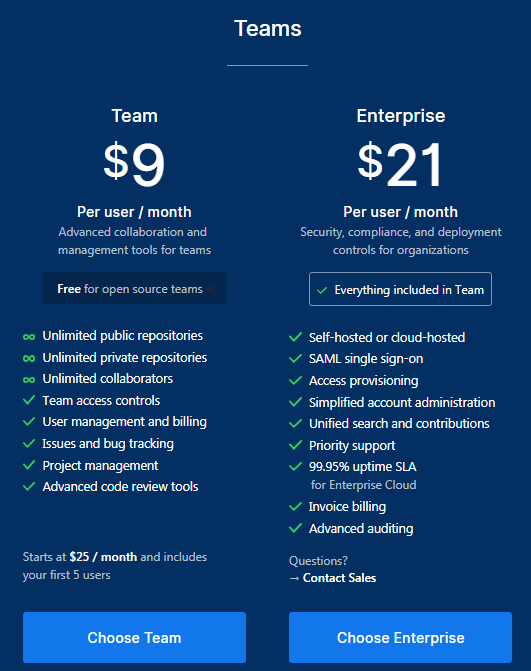Click the Enterprise $21 price

pos(400,163)
